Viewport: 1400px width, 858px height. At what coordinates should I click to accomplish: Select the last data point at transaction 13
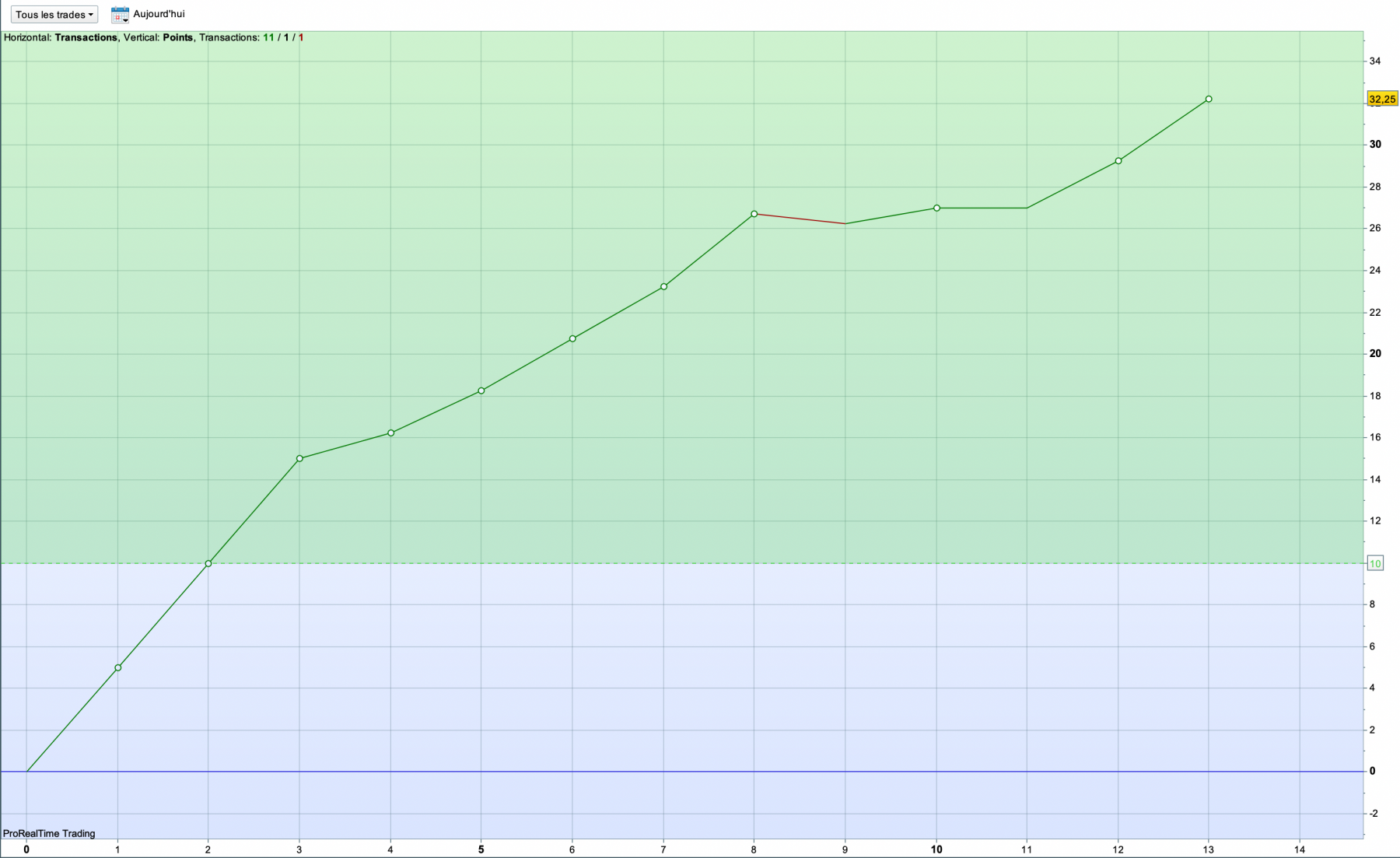point(1209,100)
